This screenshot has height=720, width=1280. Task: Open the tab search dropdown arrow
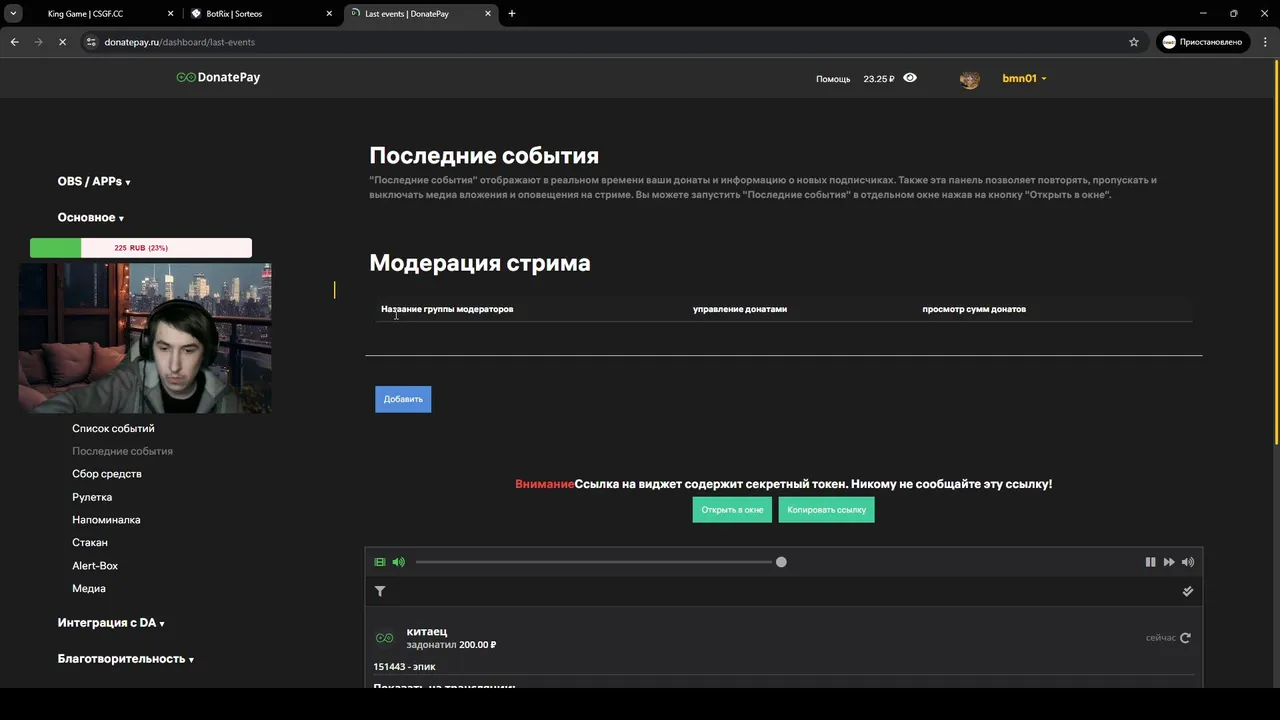(x=14, y=14)
